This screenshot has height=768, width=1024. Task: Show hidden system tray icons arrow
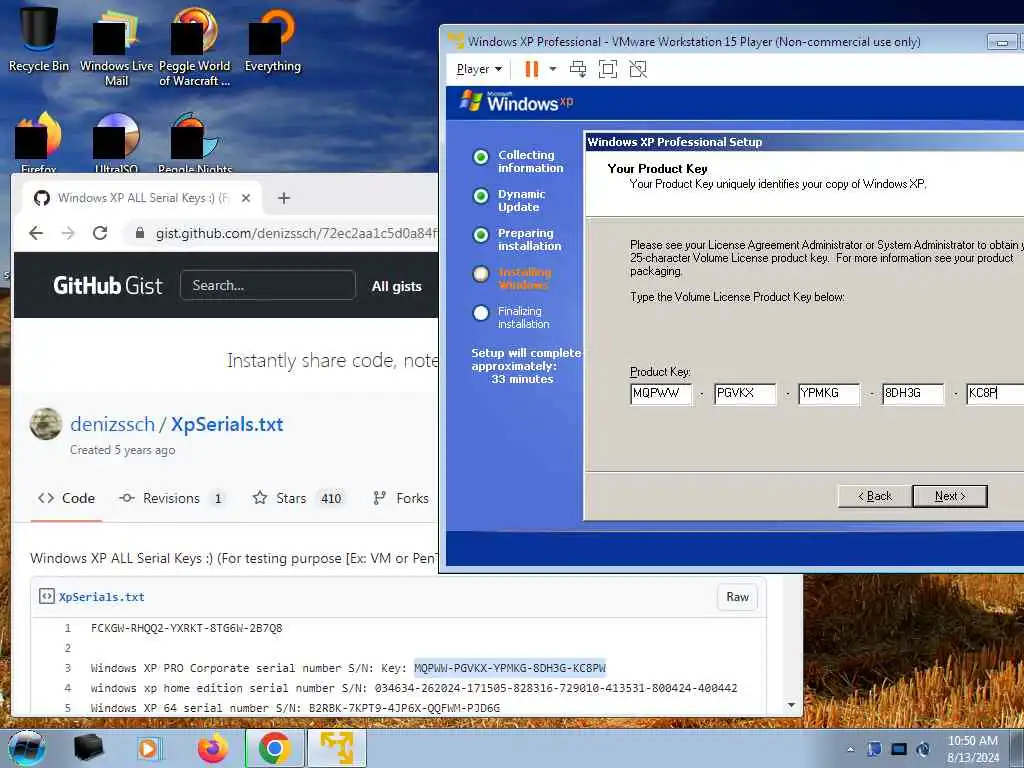pos(850,749)
